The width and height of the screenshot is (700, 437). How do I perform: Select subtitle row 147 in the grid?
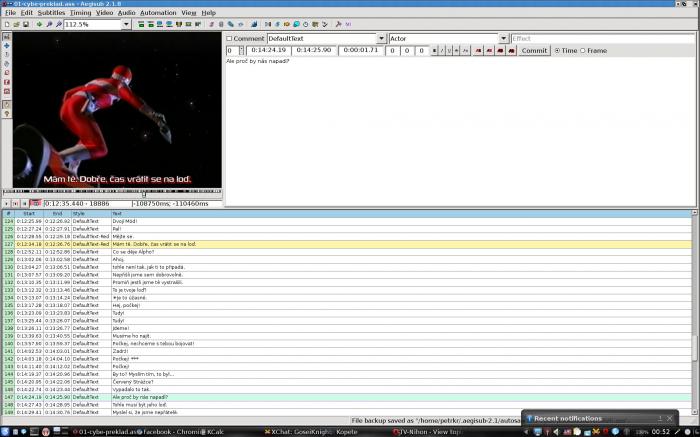(x=347, y=397)
